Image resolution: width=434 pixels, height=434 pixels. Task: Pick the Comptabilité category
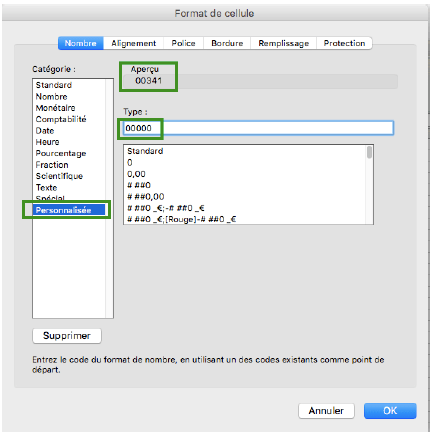(69, 119)
